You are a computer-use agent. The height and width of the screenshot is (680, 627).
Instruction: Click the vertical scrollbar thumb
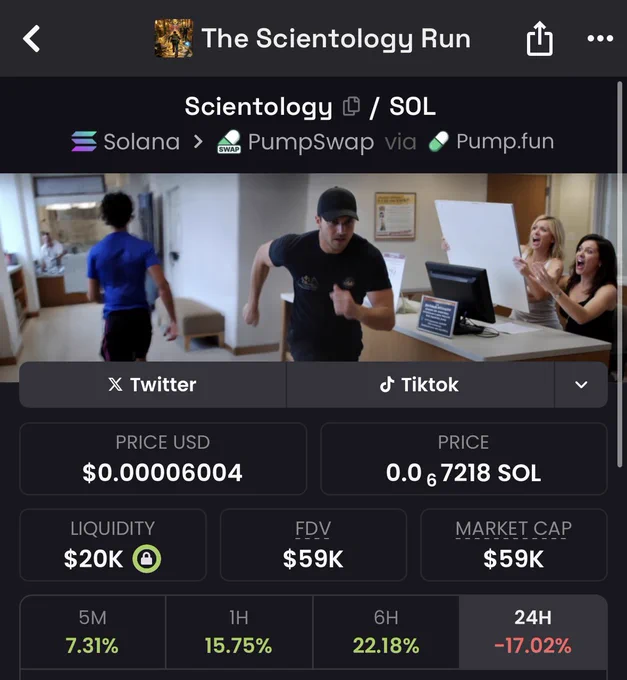click(x=620, y=274)
